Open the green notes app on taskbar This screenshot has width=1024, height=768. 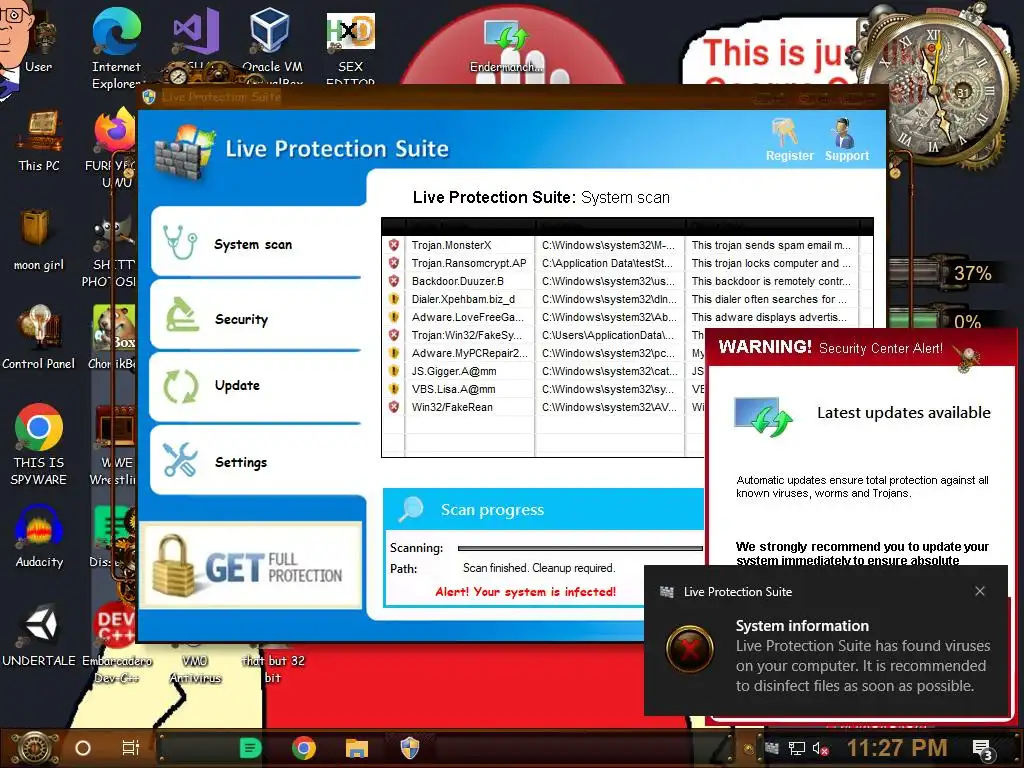click(x=250, y=748)
